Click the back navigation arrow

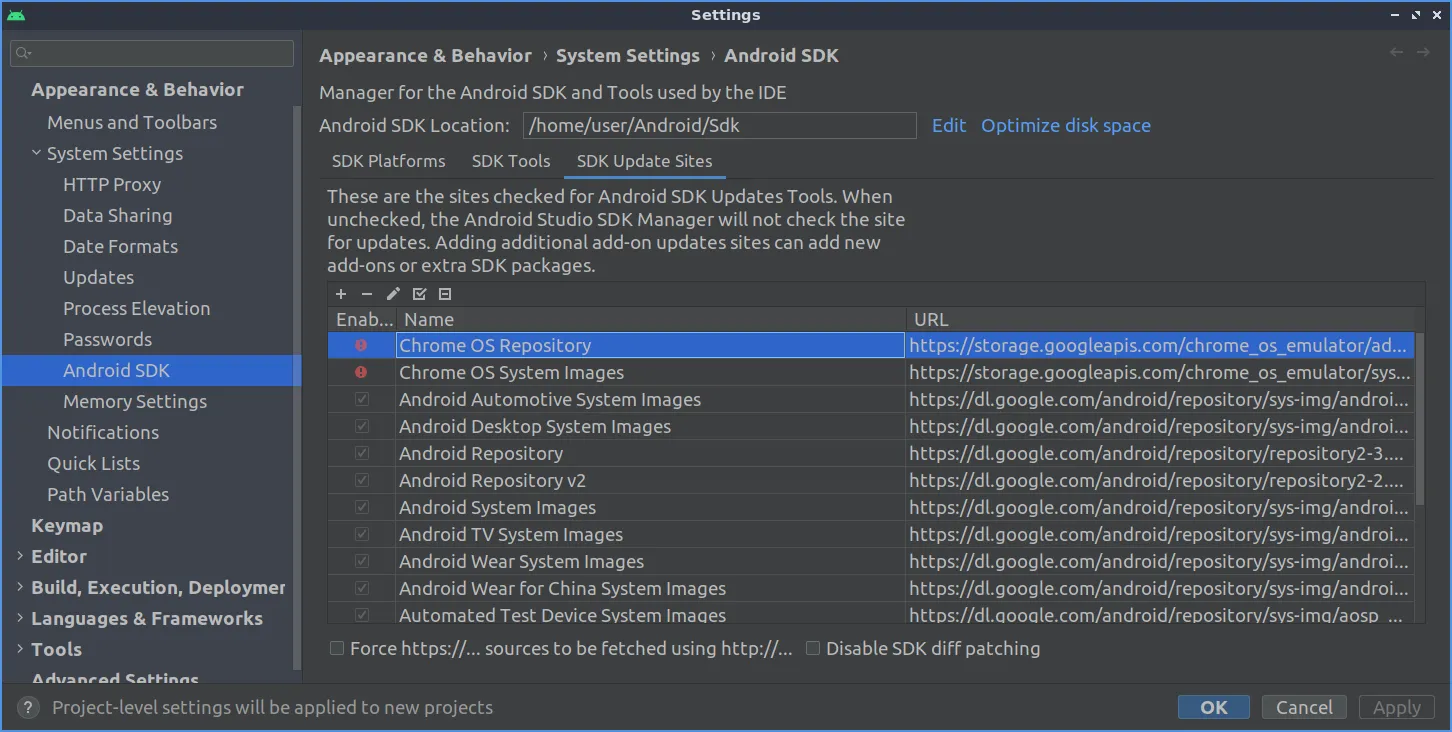(1396, 52)
